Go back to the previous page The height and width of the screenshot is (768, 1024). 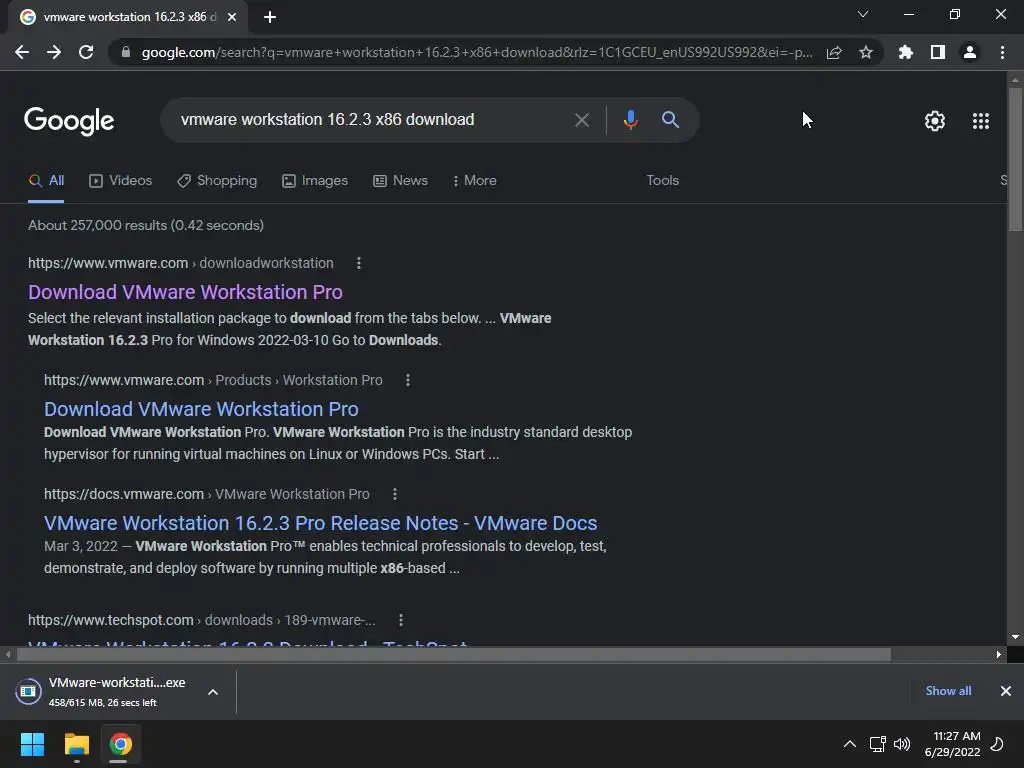pyautogui.click(x=22, y=52)
